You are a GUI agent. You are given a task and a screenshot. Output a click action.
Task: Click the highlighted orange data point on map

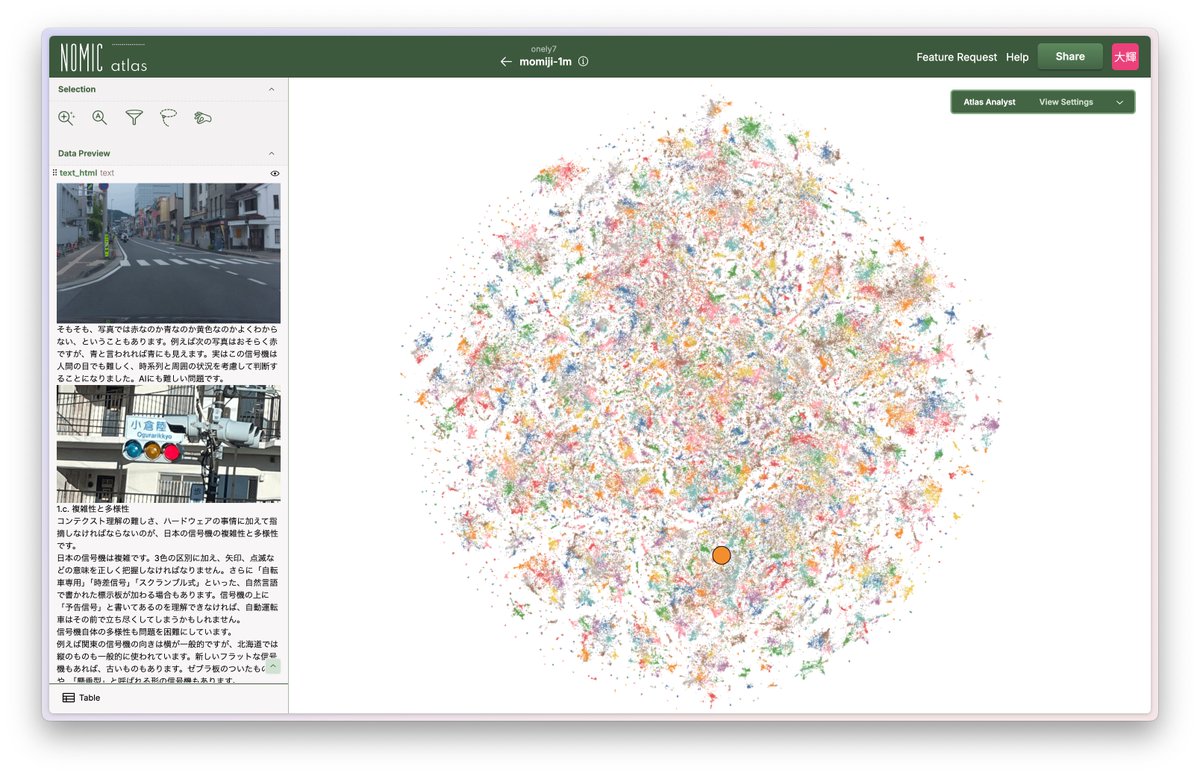(x=721, y=555)
